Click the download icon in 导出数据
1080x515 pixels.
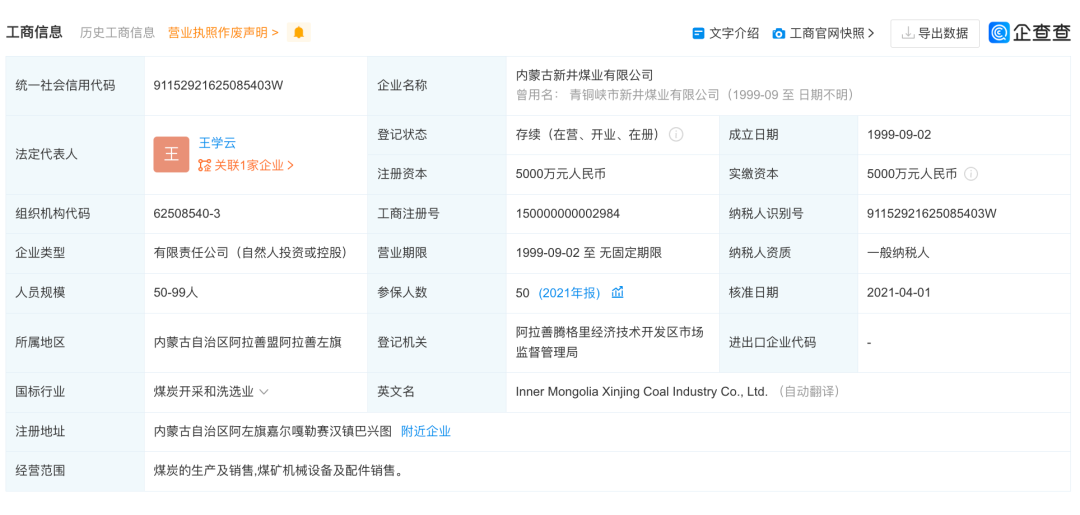(x=908, y=33)
